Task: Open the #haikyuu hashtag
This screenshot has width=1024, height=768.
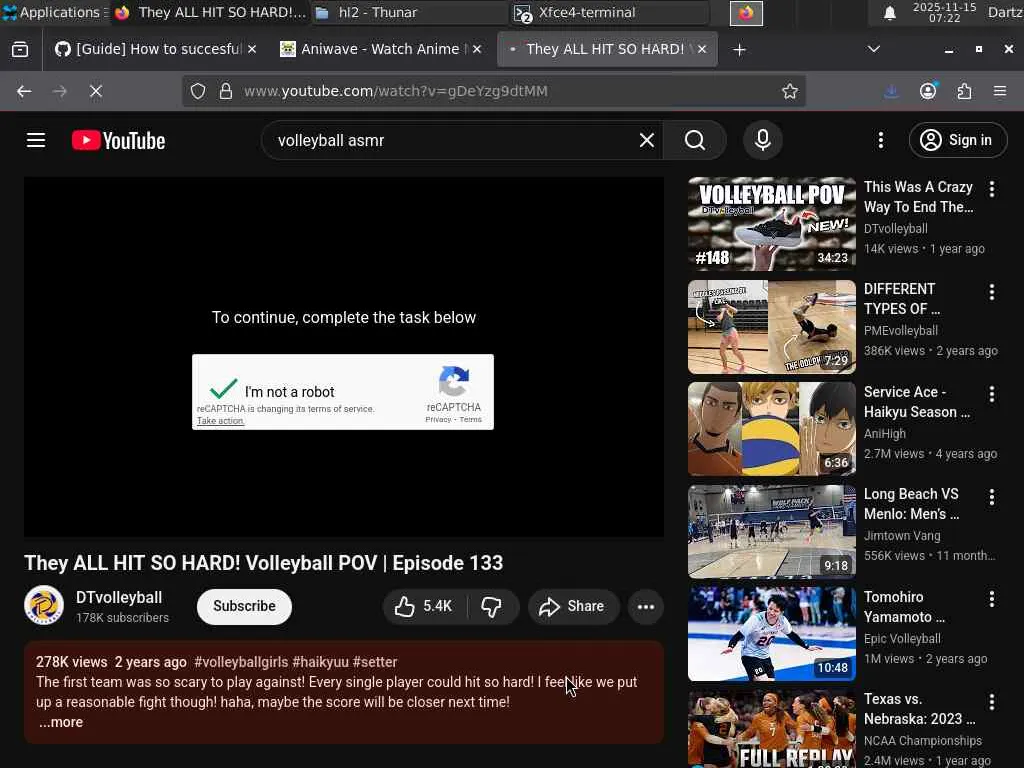Action: [x=321, y=662]
